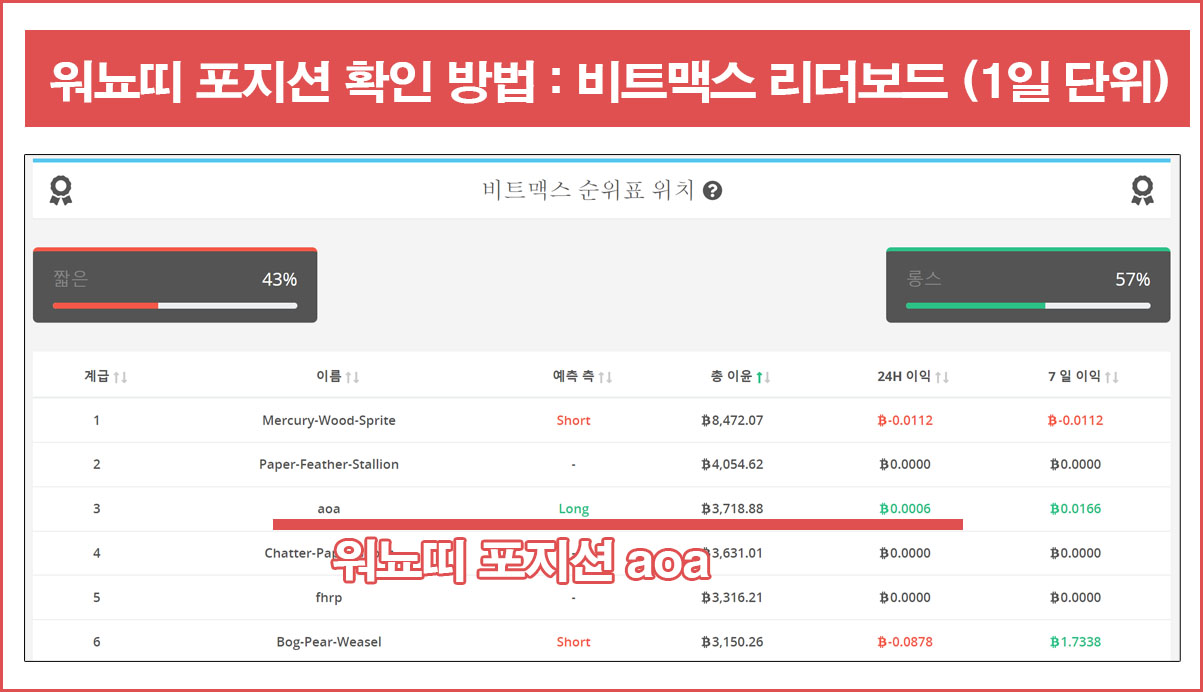Image resolution: width=1203 pixels, height=692 pixels.
Task: Open help icon beside 비트맥스 순위표 위치
Action: 712,191
